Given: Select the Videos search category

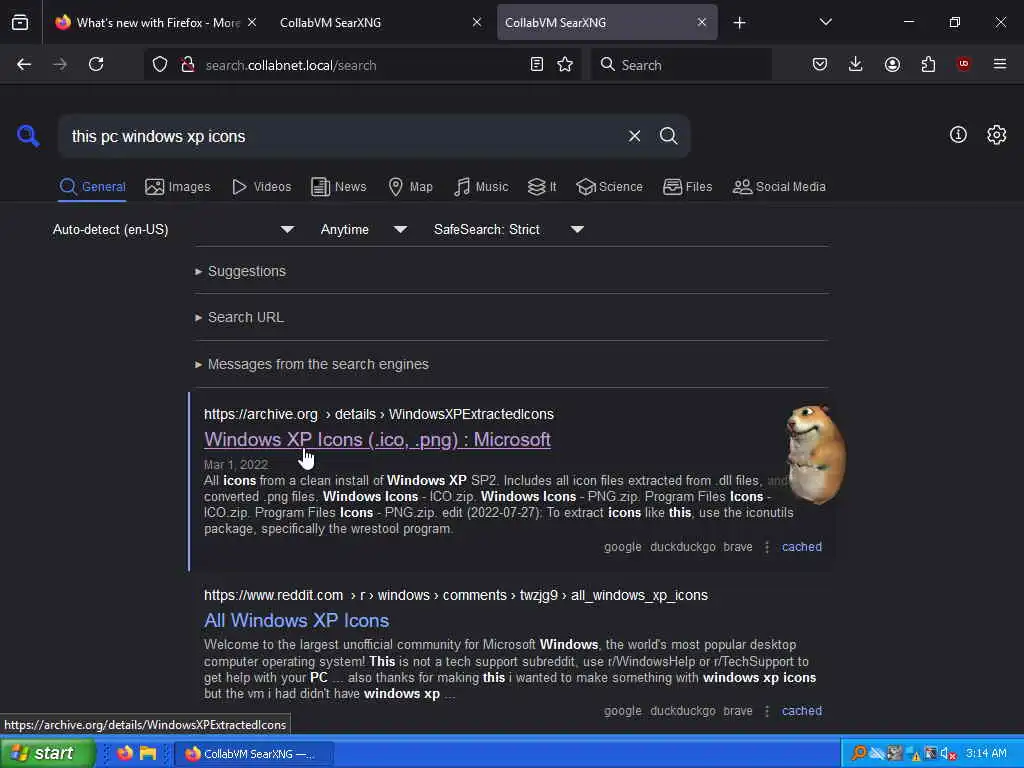Looking at the screenshot, I should [261, 187].
